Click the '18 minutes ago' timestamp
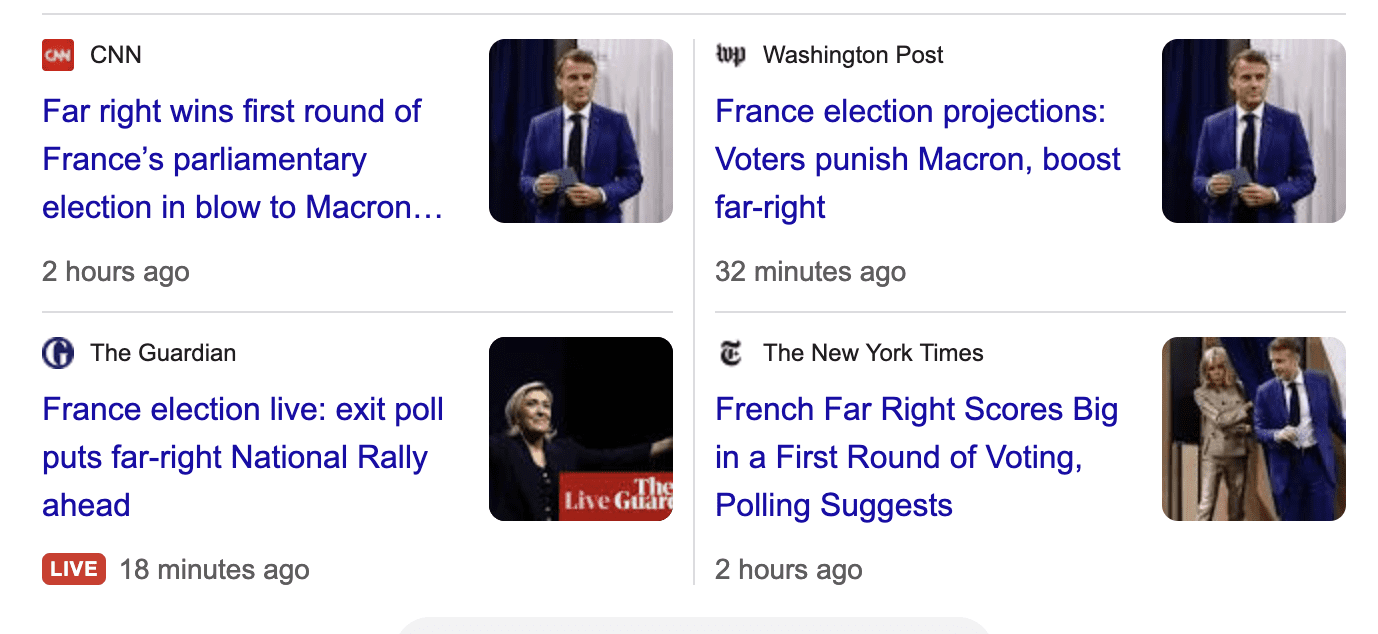Viewport: 1378px width, 634px height. click(x=214, y=570)
